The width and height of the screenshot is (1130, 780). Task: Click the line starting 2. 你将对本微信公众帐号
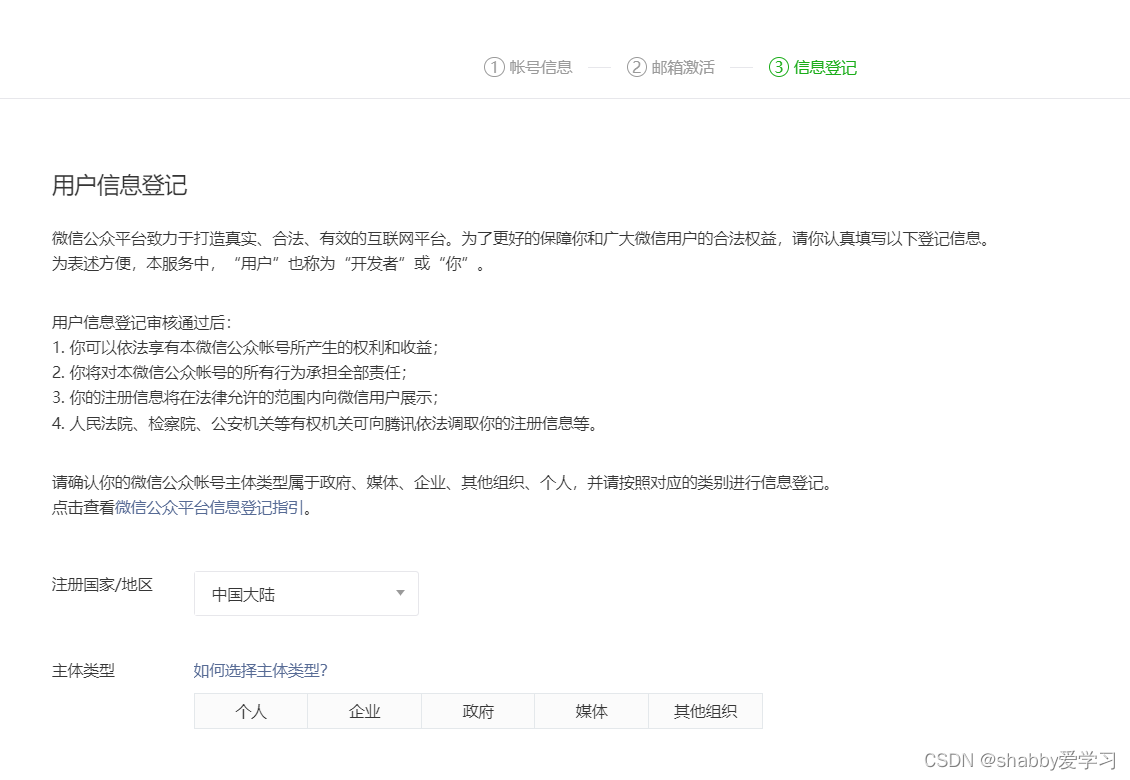(229, 373)
